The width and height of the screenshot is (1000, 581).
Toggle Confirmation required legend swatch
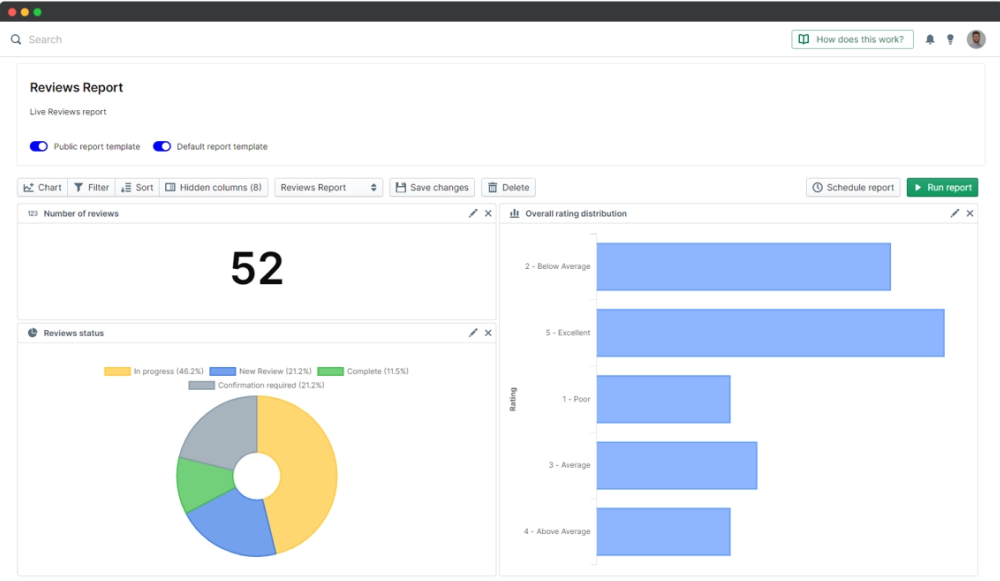[x=202, y=385]
